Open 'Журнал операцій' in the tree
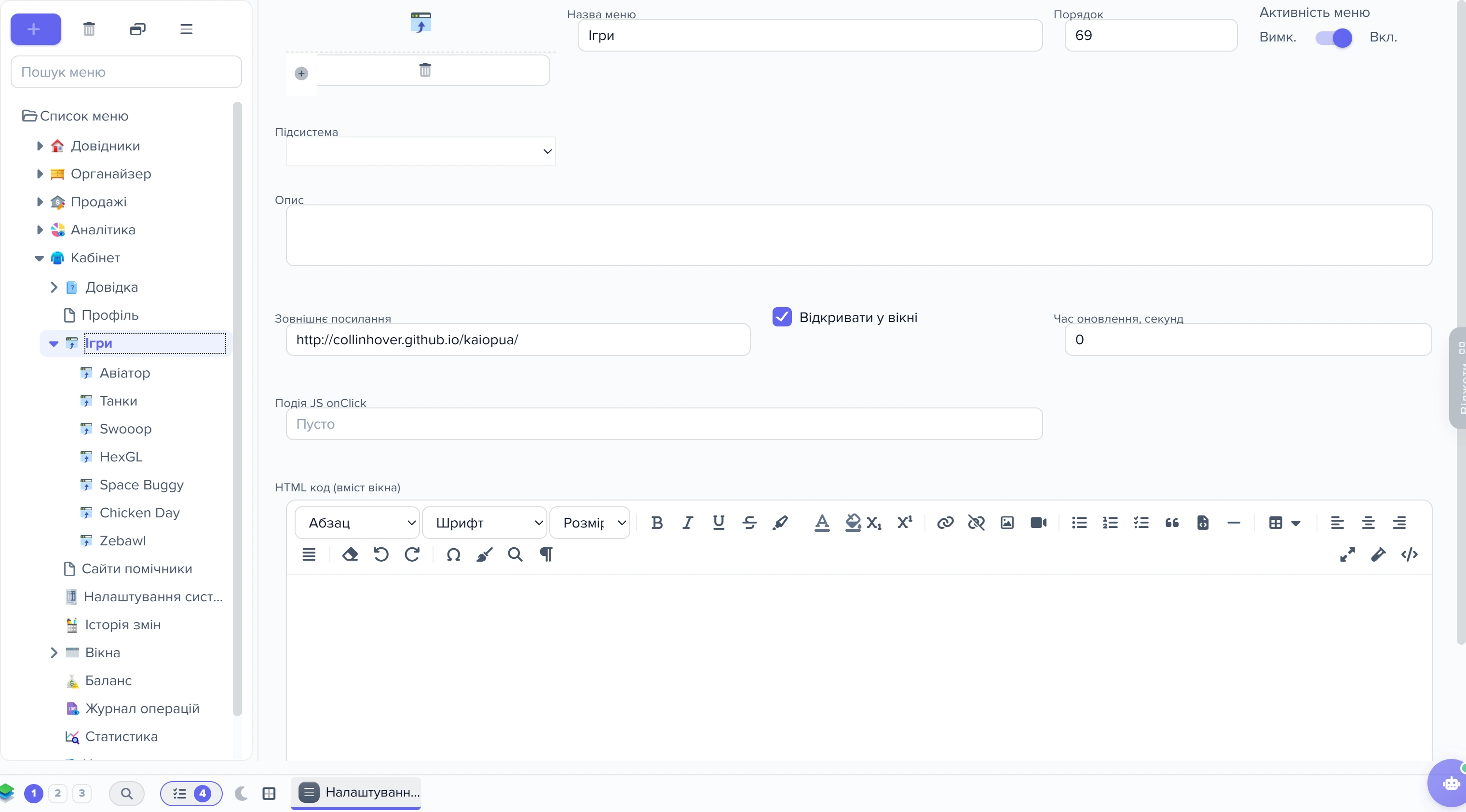This screenshot has height=812, width=1466. (142, 708)
